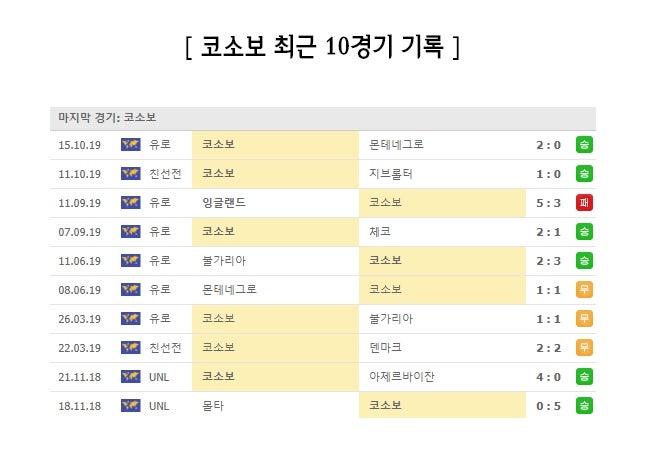This screenshot has height=468, width=653.
Task: Click the 지브롤터 team name
Action: click(391, 174)
